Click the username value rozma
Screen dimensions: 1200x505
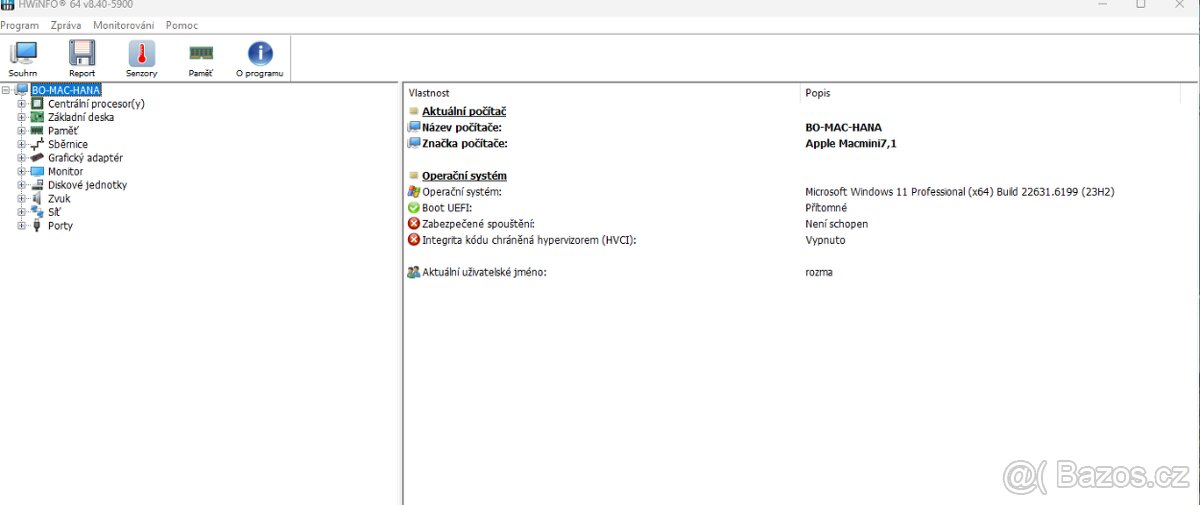818,271
